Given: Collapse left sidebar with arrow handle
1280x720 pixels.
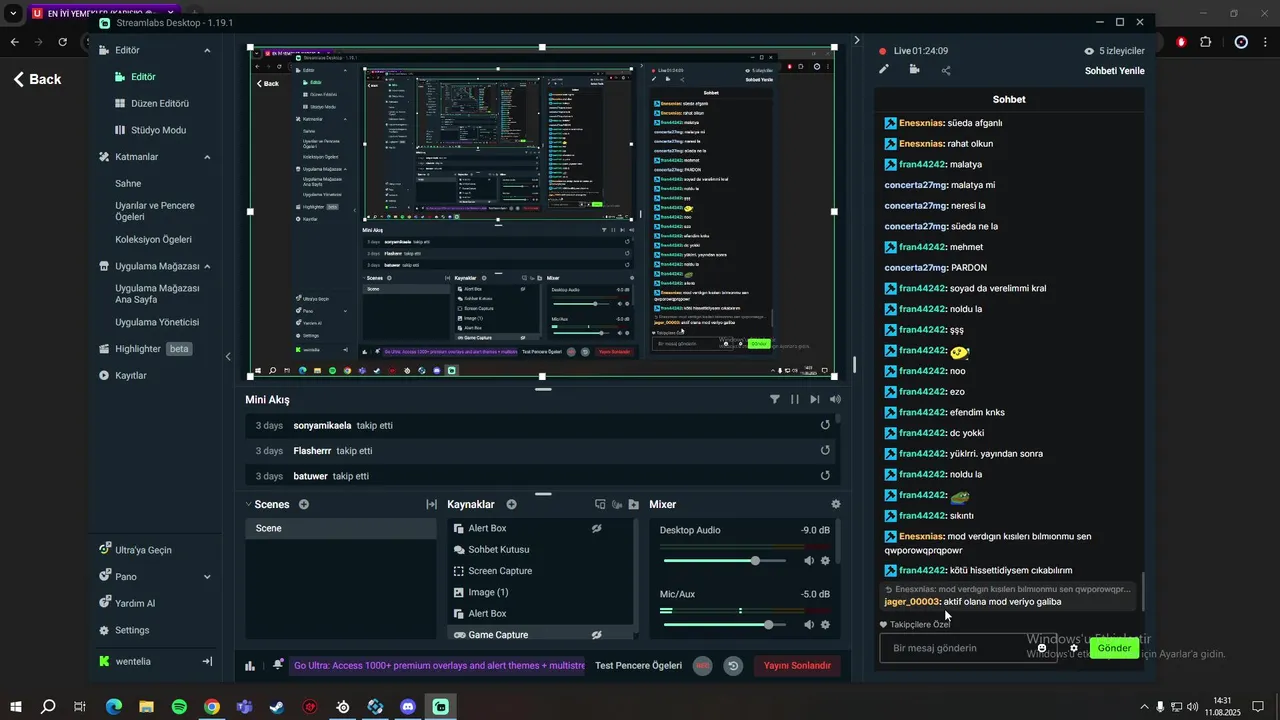Looking at the screenshot, I should point(228,357).
